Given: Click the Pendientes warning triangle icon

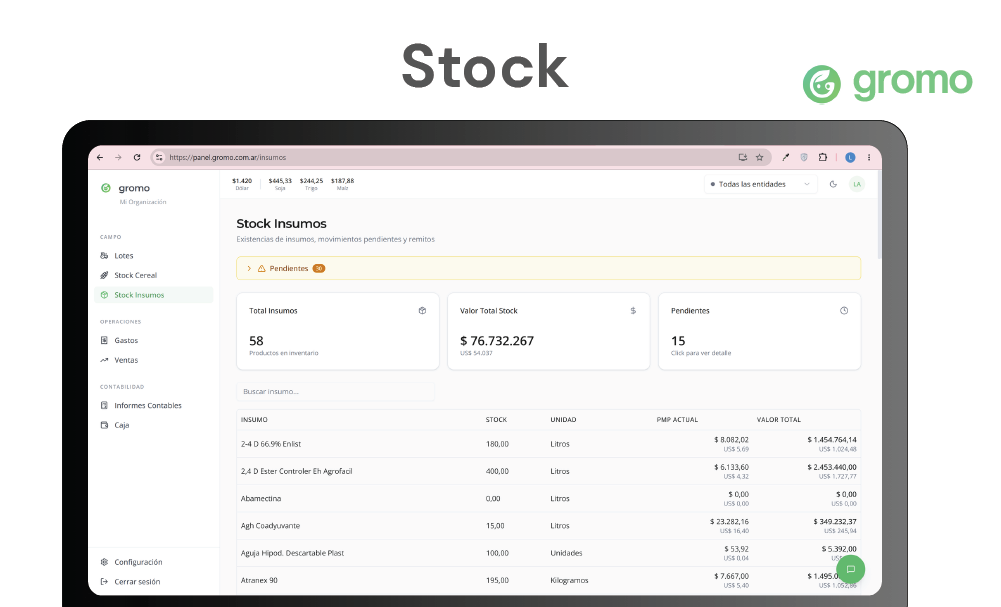Looking at the screenshot, I should tap(261, 269).
